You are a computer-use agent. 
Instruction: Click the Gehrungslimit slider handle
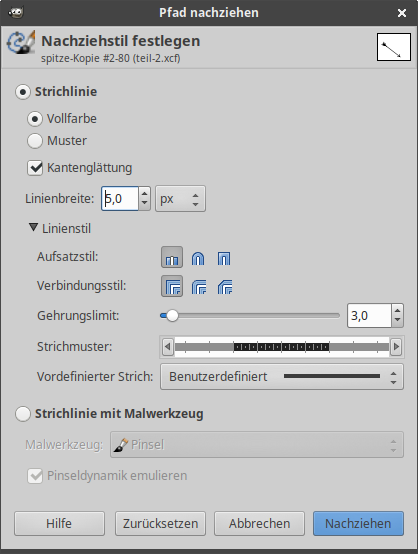click(172, 316)
